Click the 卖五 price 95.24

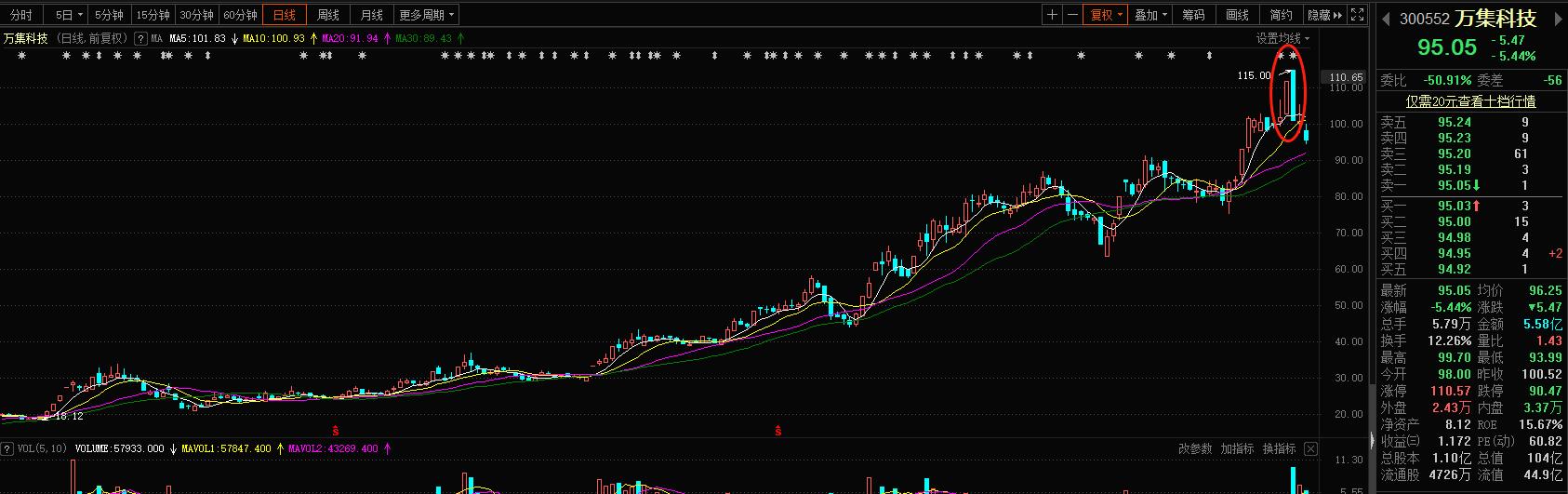1454,123
